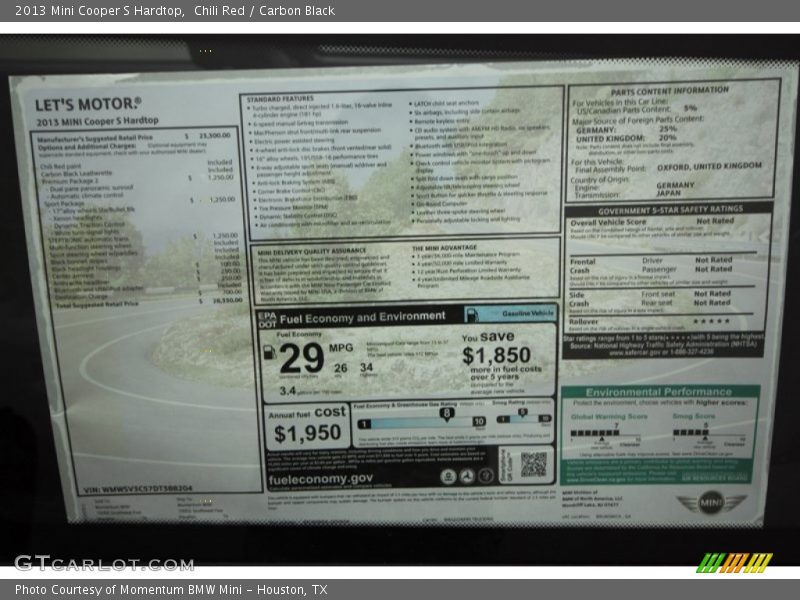Image resolution: width=800 pixels, height=600 pixels.
Task: Click the "Rollover" rating label
Action: pos(584,321)
